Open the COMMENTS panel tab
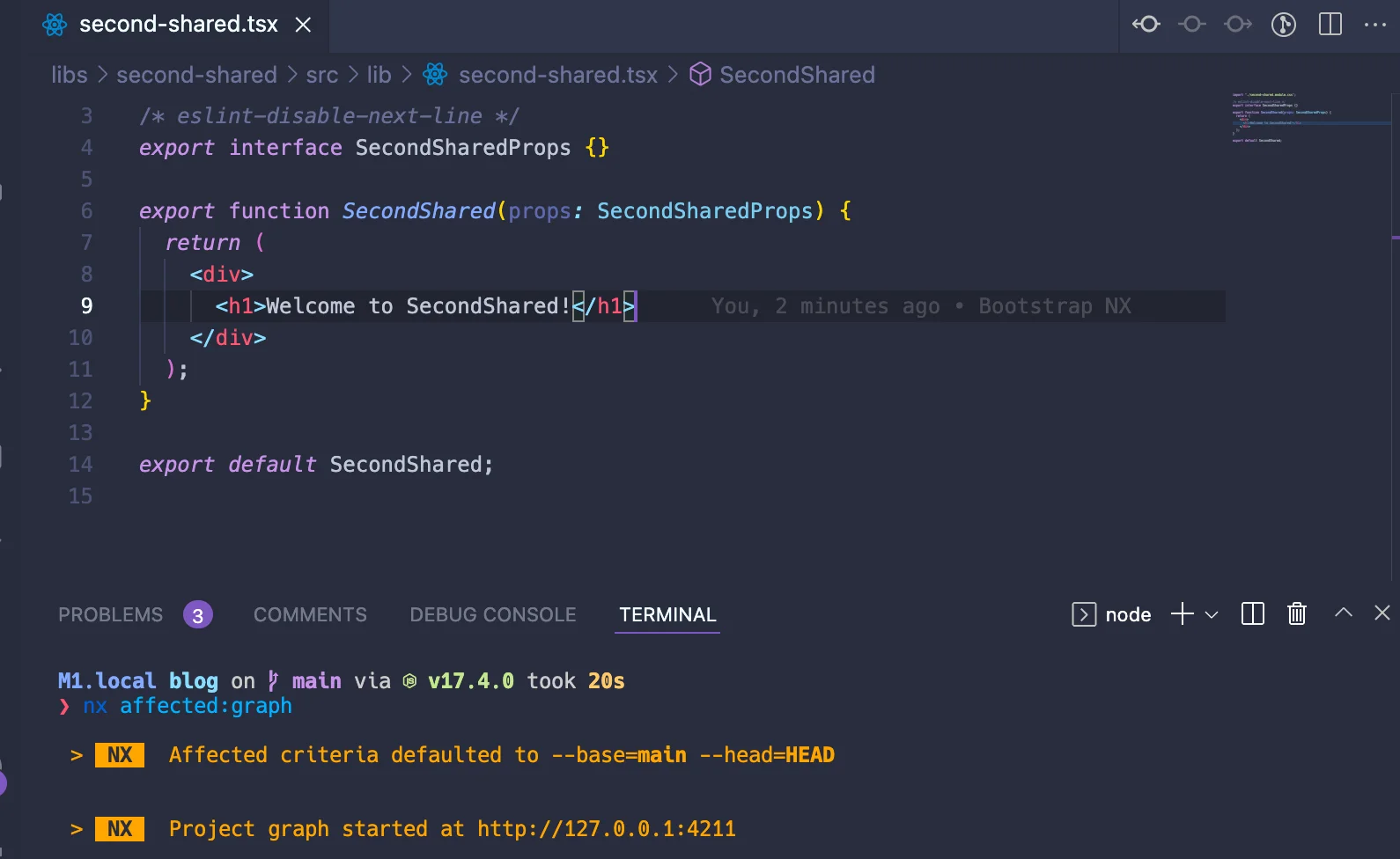1400x859 pixels. [x=310, y=614]
